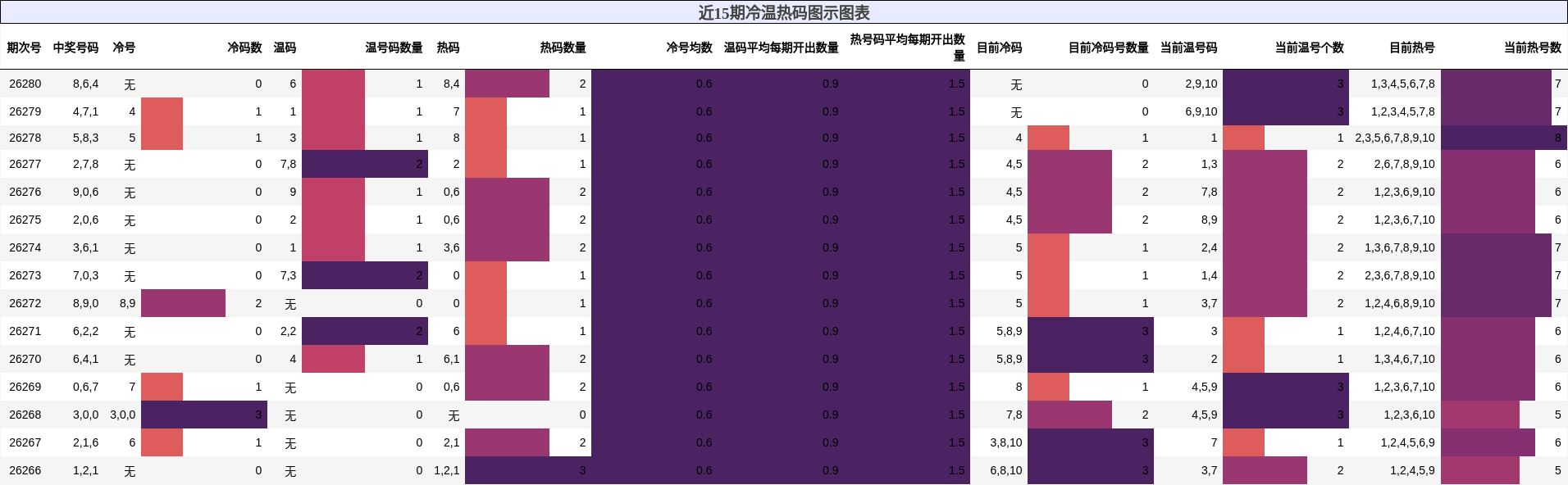Click the 热码数量 column header

(563, 48)
